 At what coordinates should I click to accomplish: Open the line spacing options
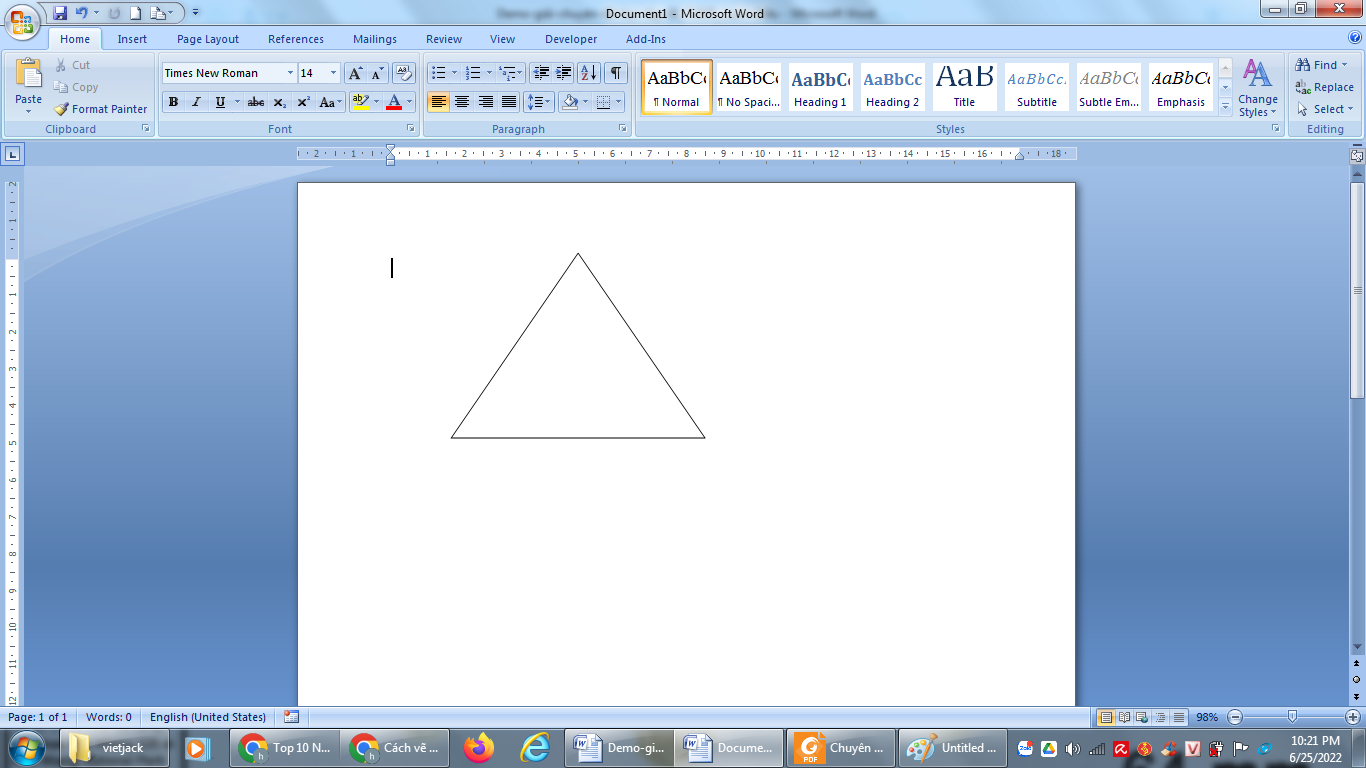click(x=539, y=102)
